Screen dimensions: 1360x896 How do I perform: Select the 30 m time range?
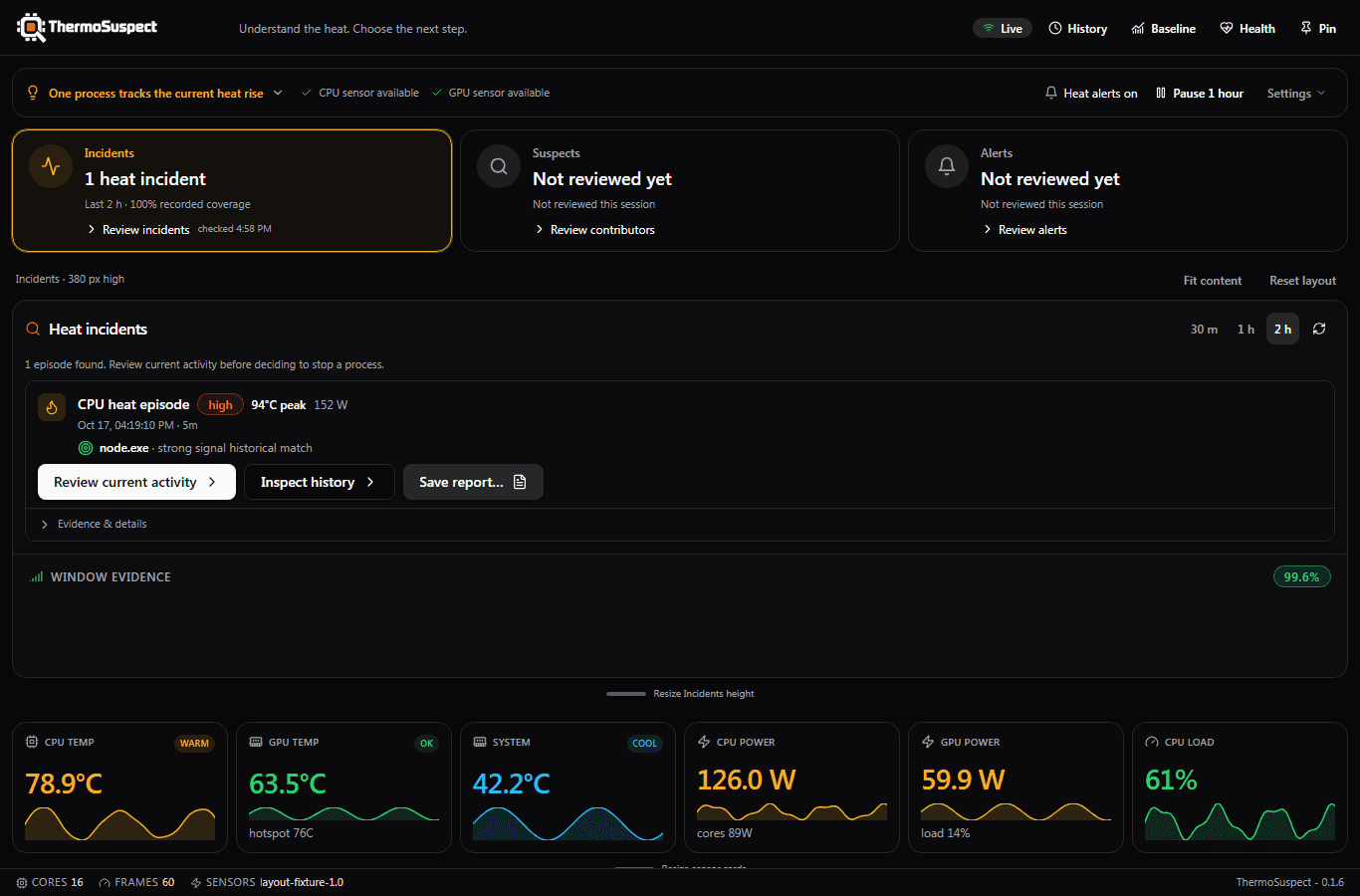tap(1204, 329)
